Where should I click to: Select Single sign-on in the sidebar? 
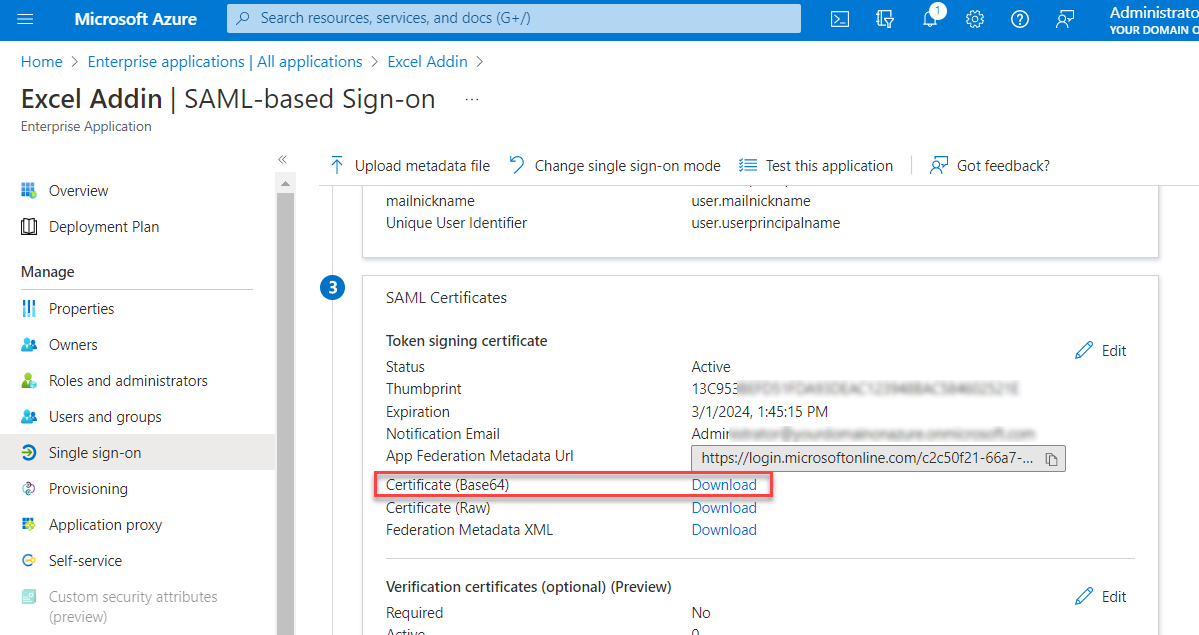point(95,453)
